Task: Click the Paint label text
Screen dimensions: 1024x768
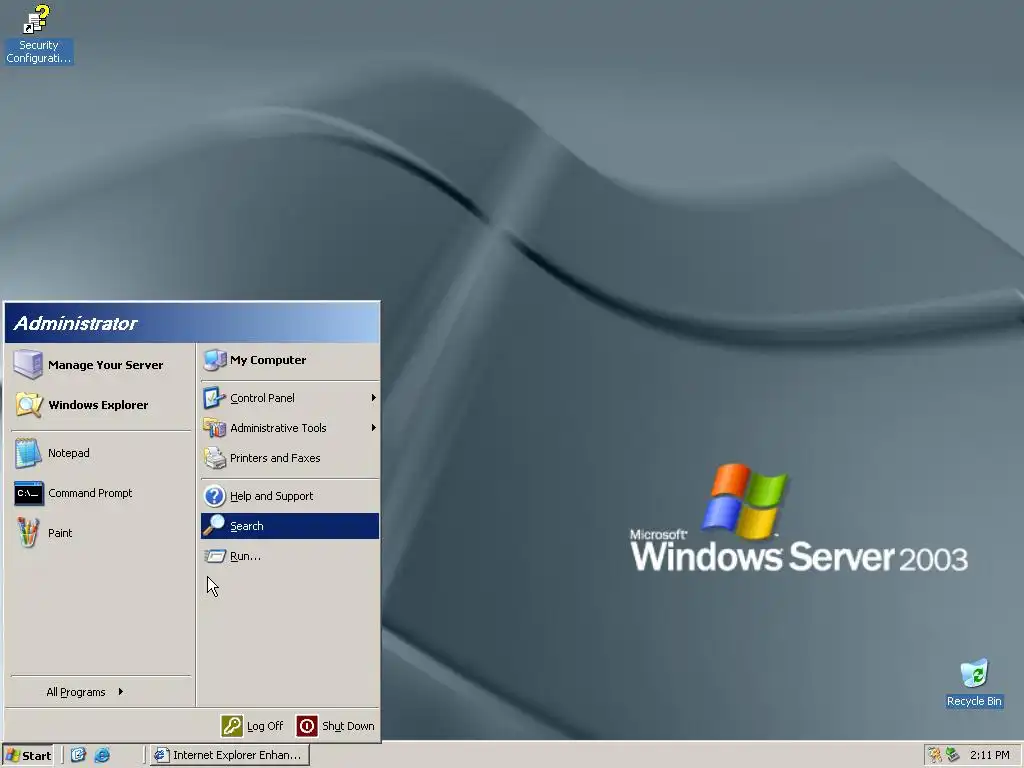Action: 60,533
